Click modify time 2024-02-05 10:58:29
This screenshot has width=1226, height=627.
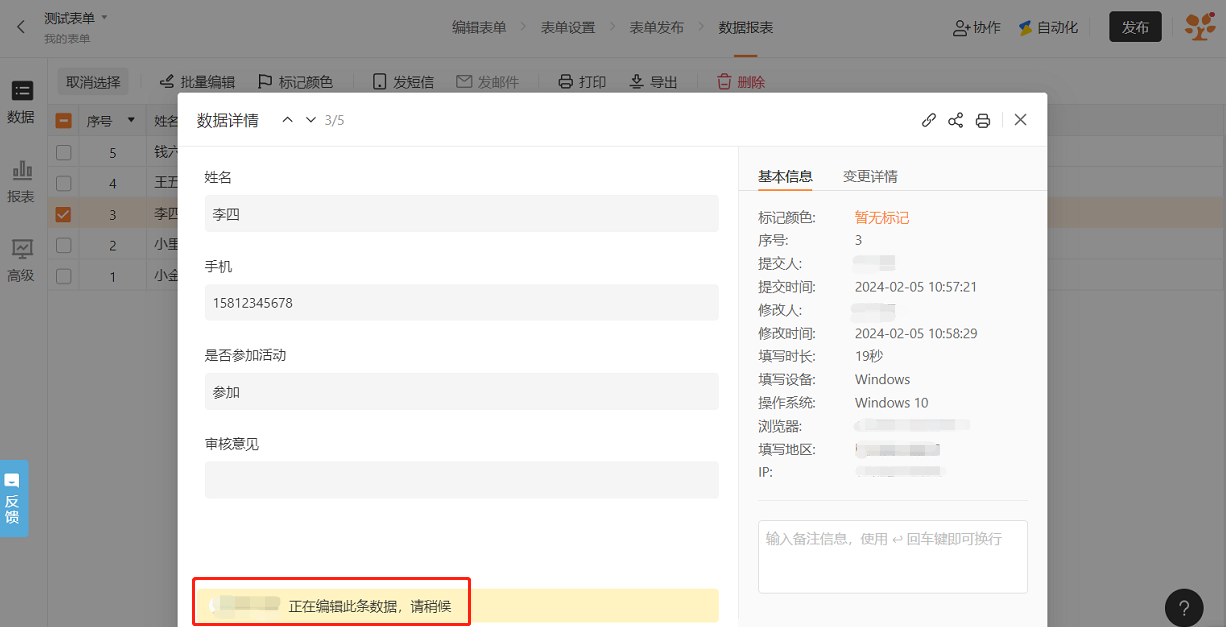916,333
